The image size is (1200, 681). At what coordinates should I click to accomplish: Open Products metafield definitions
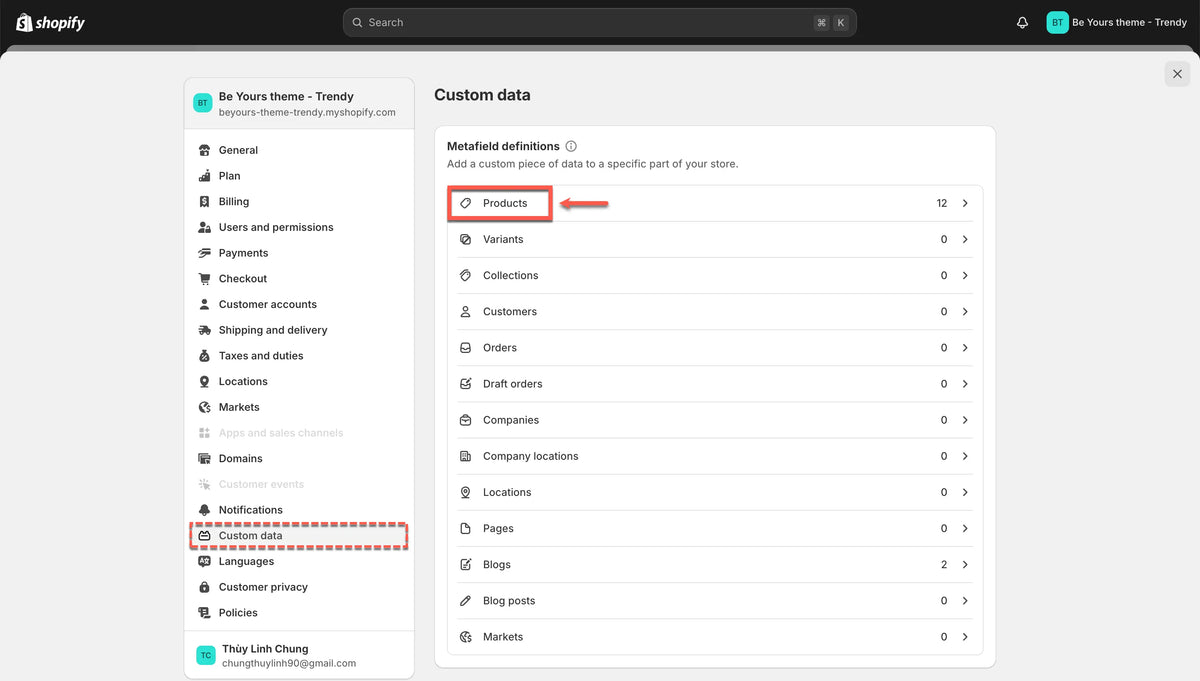pos(715,203)
